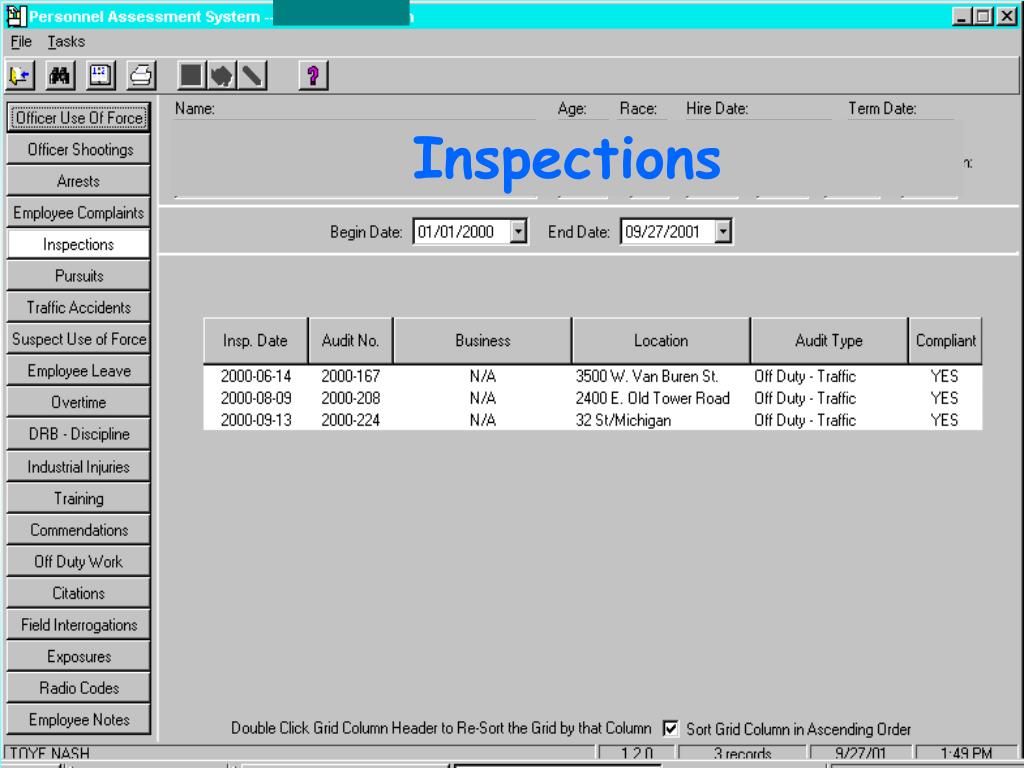Viewport: 1024px width, 768px height.
Task: Open the Arrests section
Action: [x=78, y=181]
